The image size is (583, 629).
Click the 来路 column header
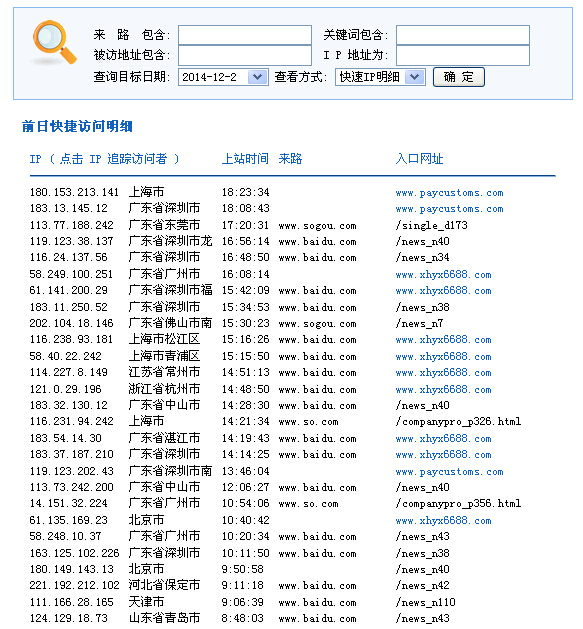pyautogui.click(x=290, y=159)
